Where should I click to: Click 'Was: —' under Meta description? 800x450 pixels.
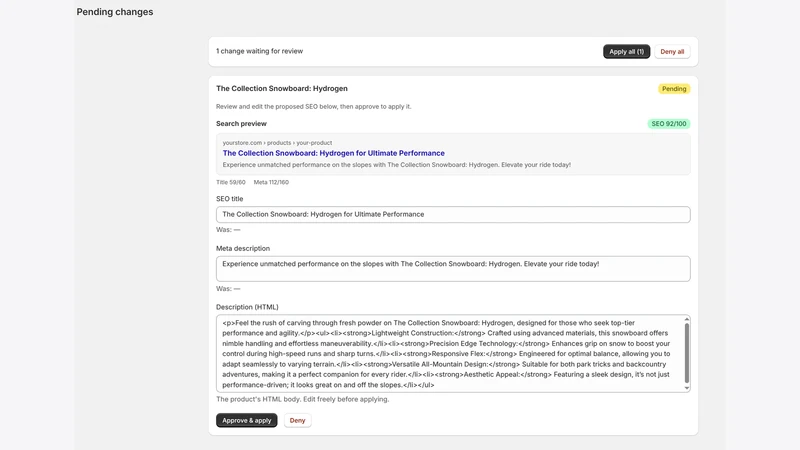228,289
